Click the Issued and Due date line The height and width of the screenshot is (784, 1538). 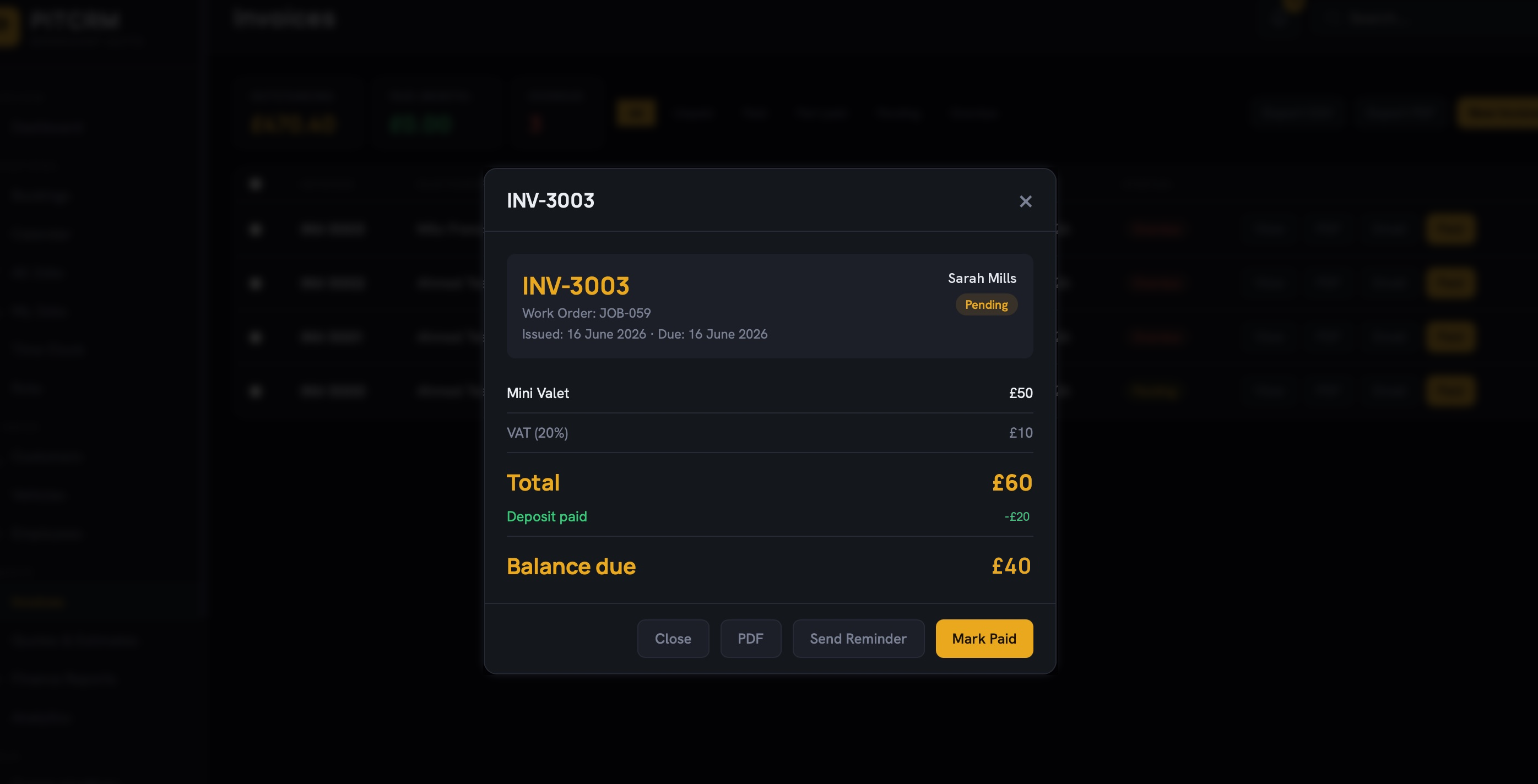644,334
